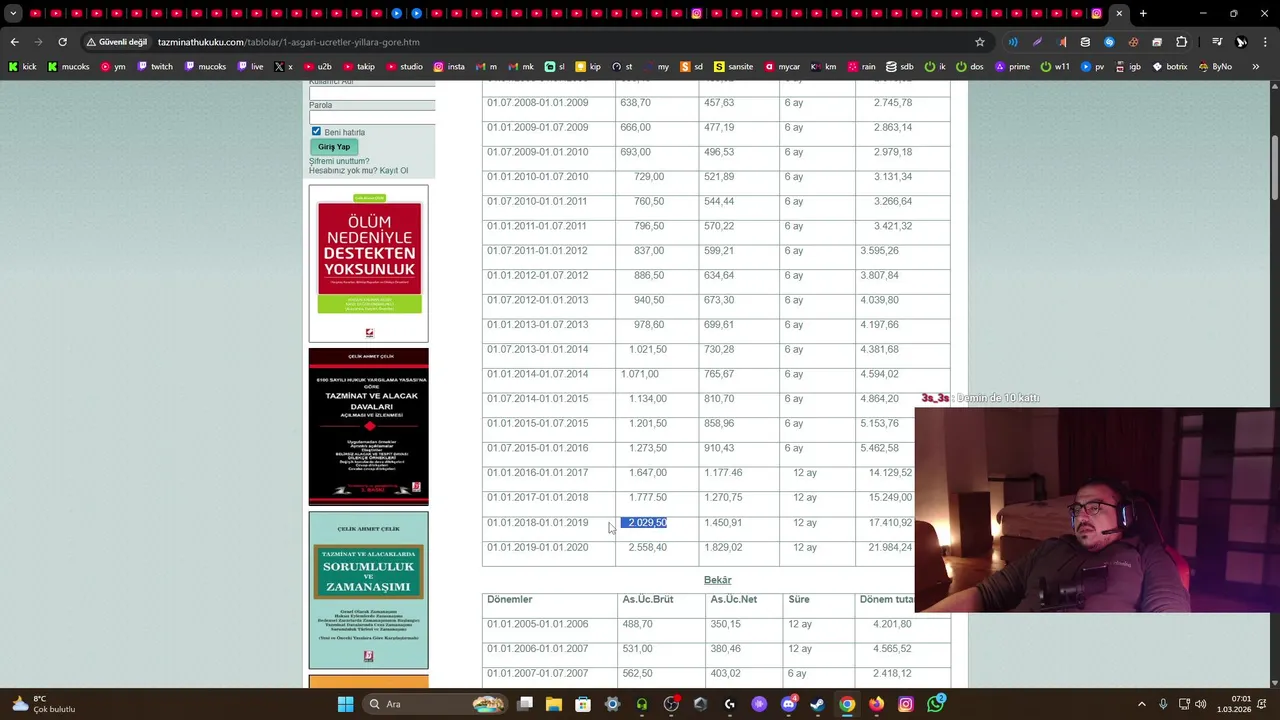The width and height of the screenshot is (1280, 720).
Task: Open the studio bookmark
Action: tap(403, 67)
